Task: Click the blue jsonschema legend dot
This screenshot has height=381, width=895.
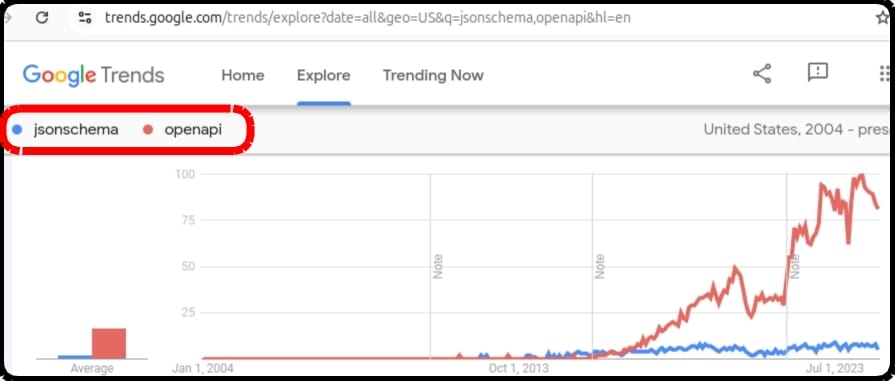Action: click(x=17, y=130)
